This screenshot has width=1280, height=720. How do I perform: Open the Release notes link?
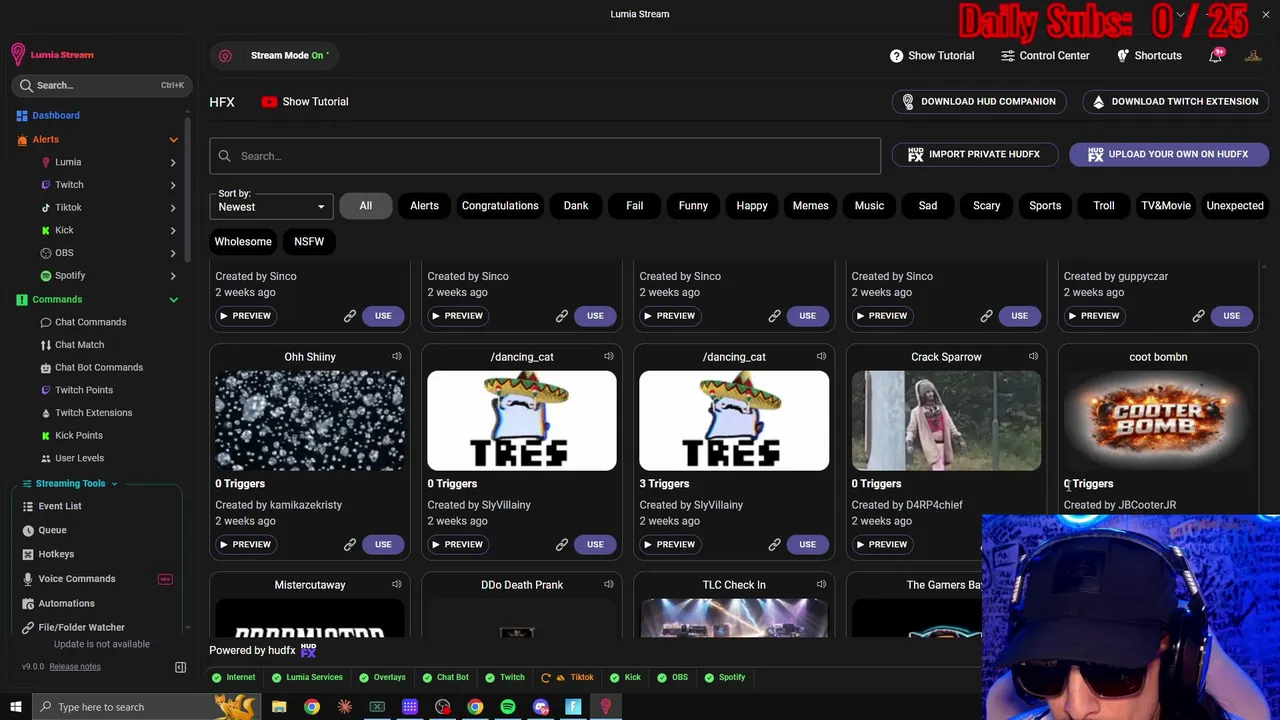75,667
